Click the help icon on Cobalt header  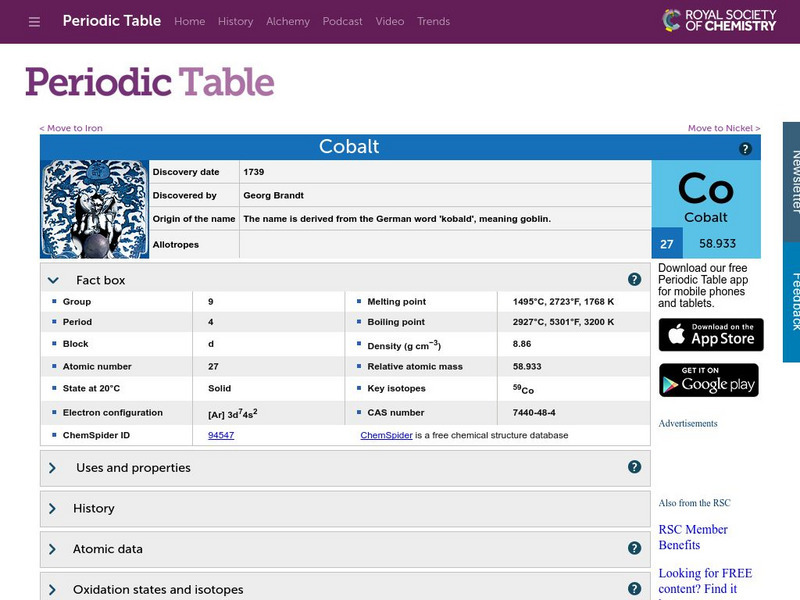tap(745, 147)
